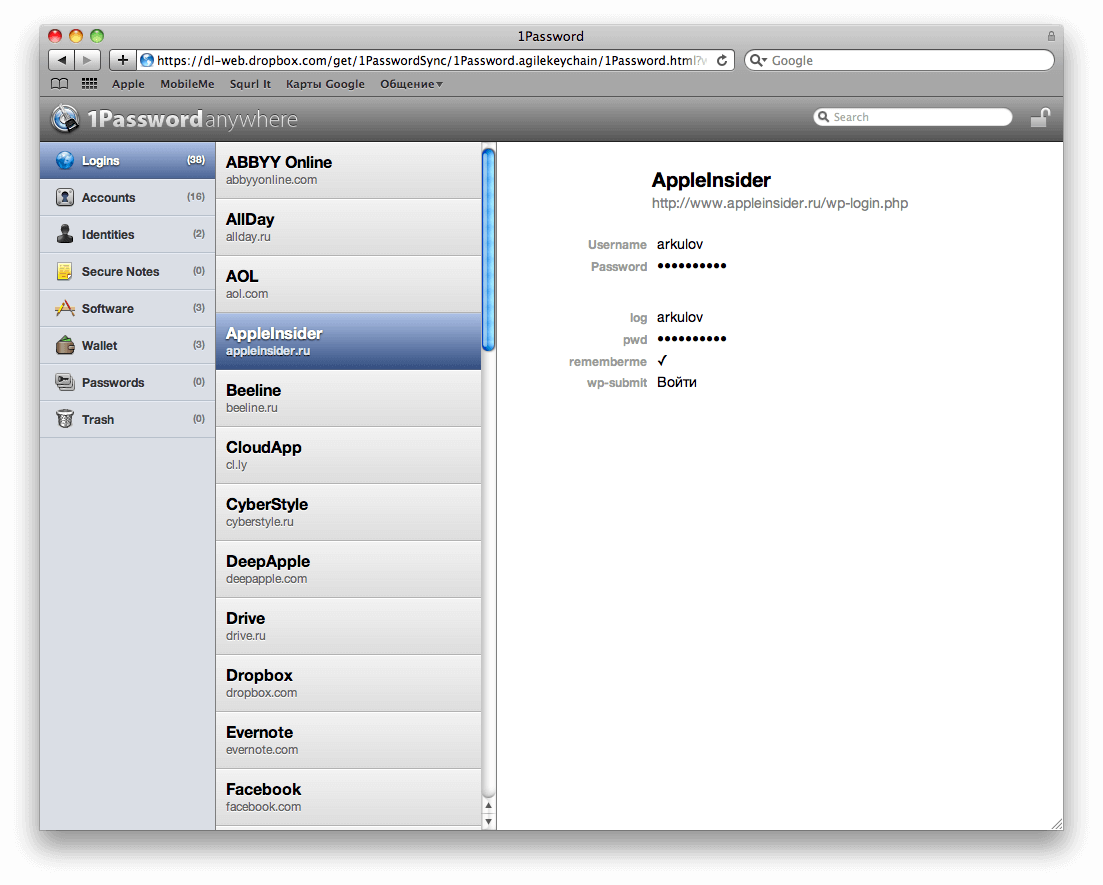Click the wp-submit value Войти
1103x885 pixels.
(x=677, y=382)
